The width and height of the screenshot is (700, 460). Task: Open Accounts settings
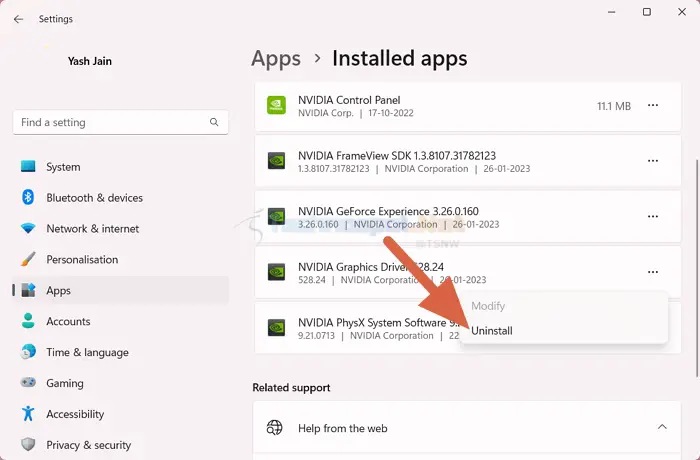point(121,321)
